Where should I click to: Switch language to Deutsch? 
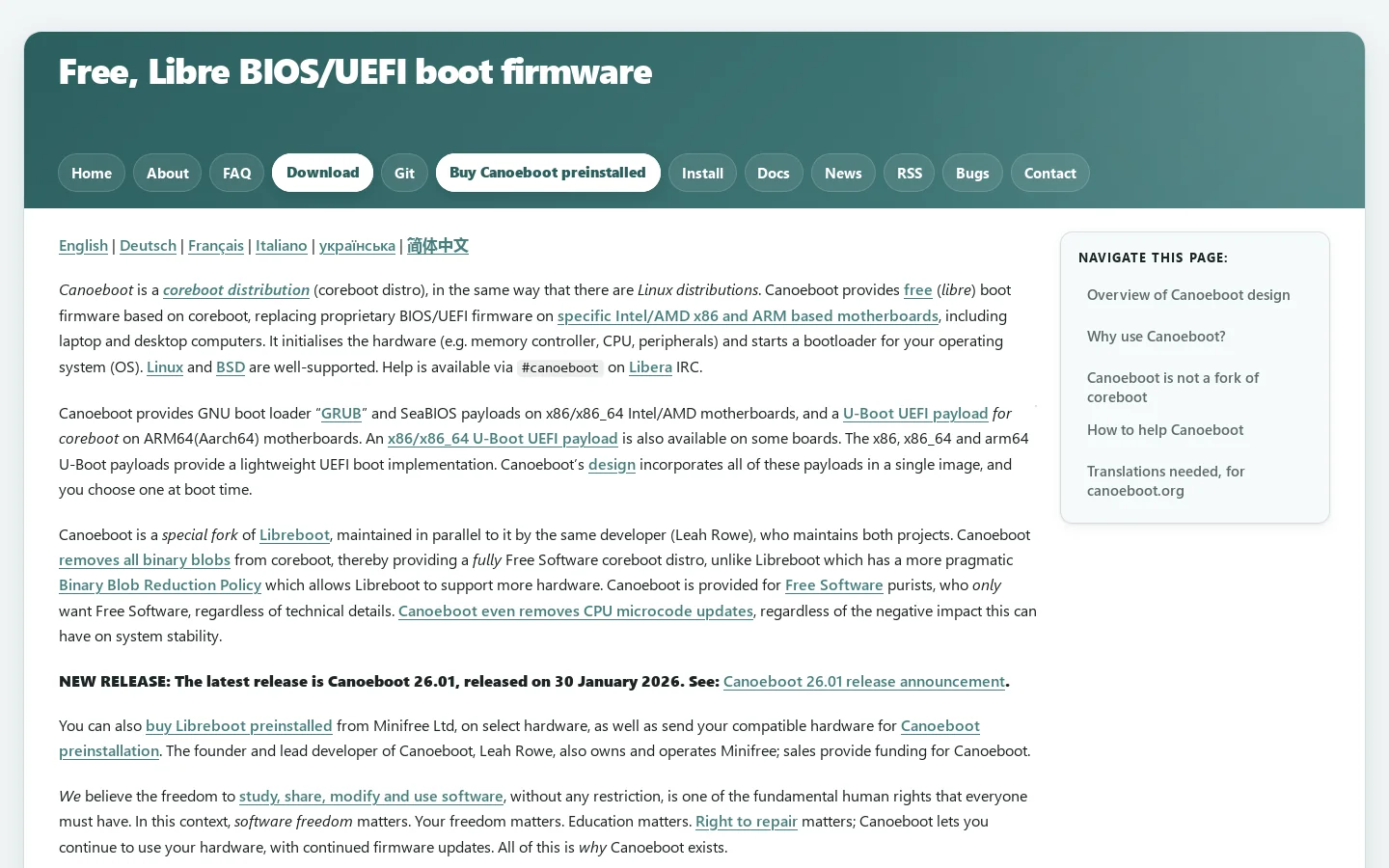(x=148, y=246)
